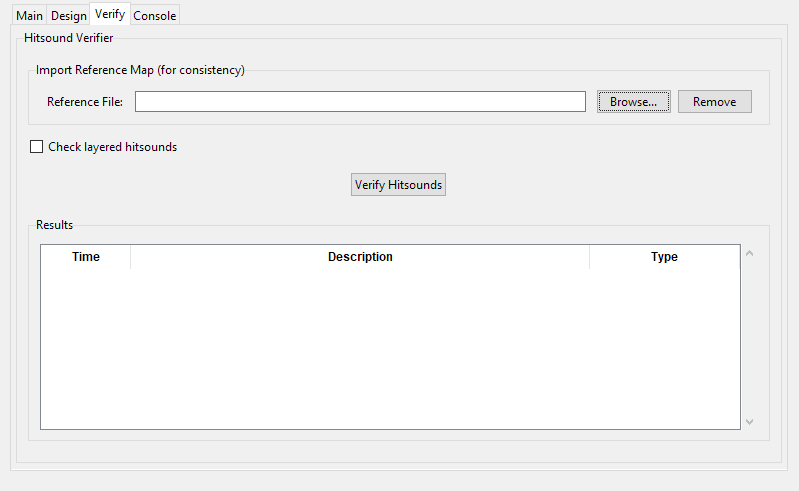799x491 pixels.
Task: Click the "Reference File:" label
Action: 85,102
